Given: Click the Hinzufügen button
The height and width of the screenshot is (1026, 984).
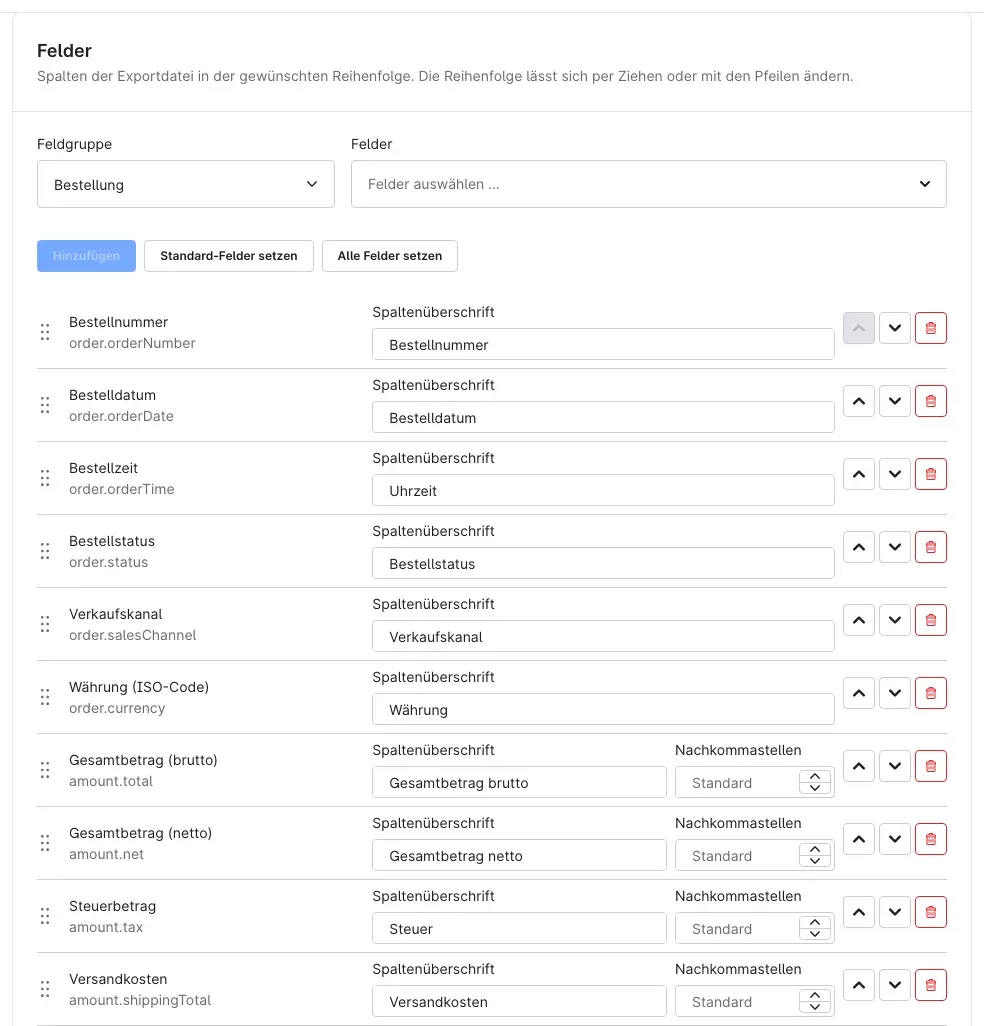Looking at the screenshot, I should click(86, 256).
